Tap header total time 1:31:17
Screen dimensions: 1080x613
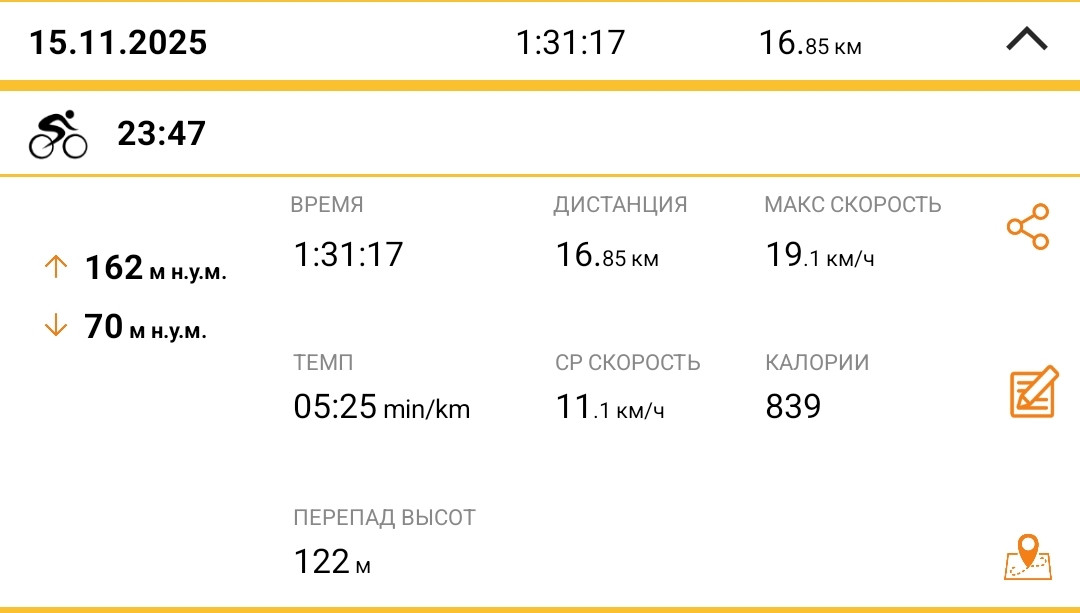(570, 43)
